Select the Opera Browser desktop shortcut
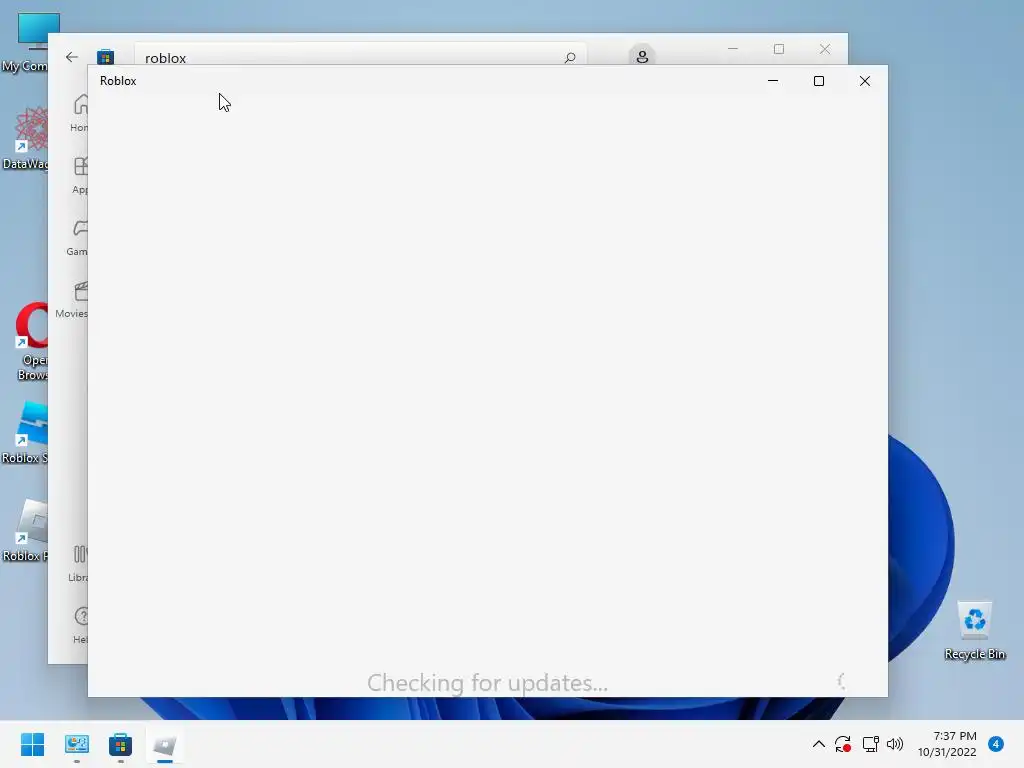 pos(29,341)
